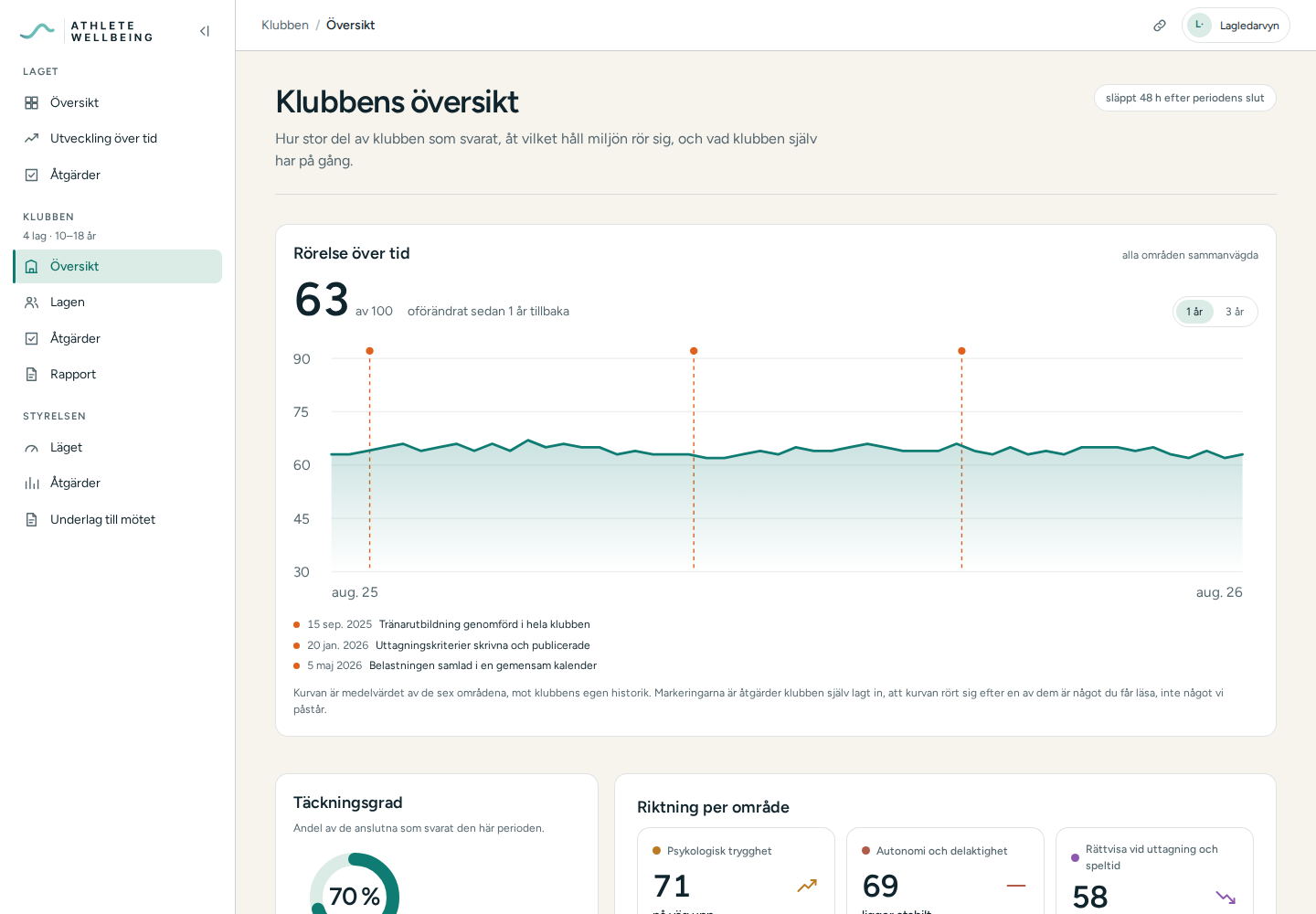Collapse the sidebar with the arrow icon

(x=205, y=31)
